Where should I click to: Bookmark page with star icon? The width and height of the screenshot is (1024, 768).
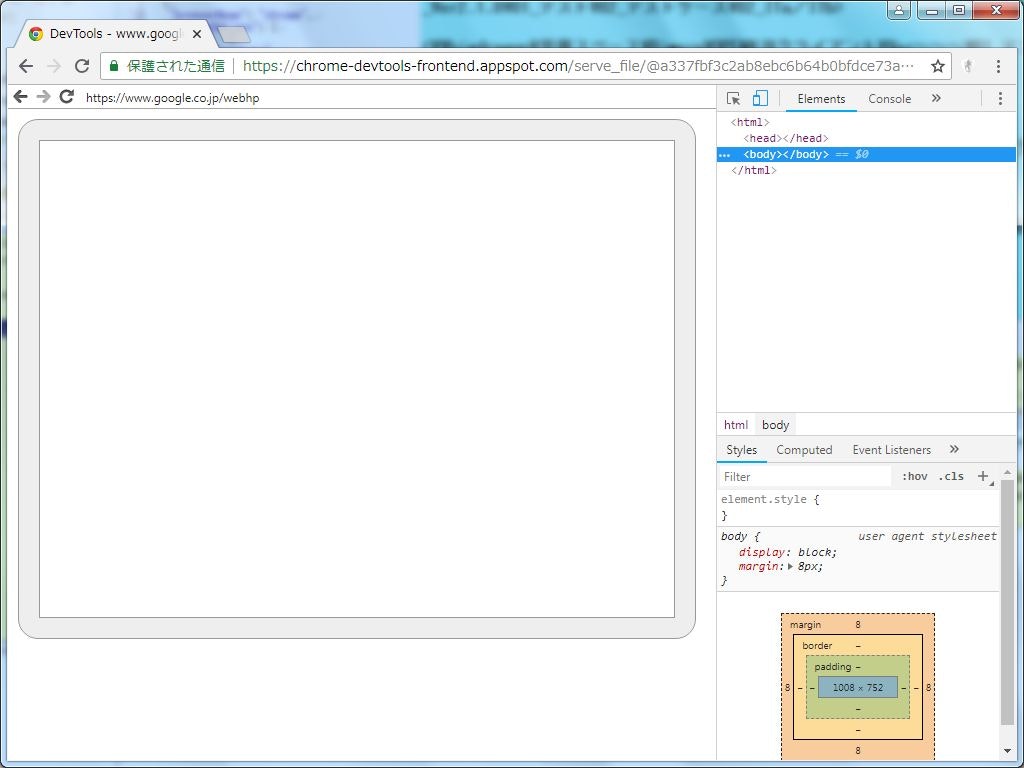pyautogui.click(x=938, y=66)
